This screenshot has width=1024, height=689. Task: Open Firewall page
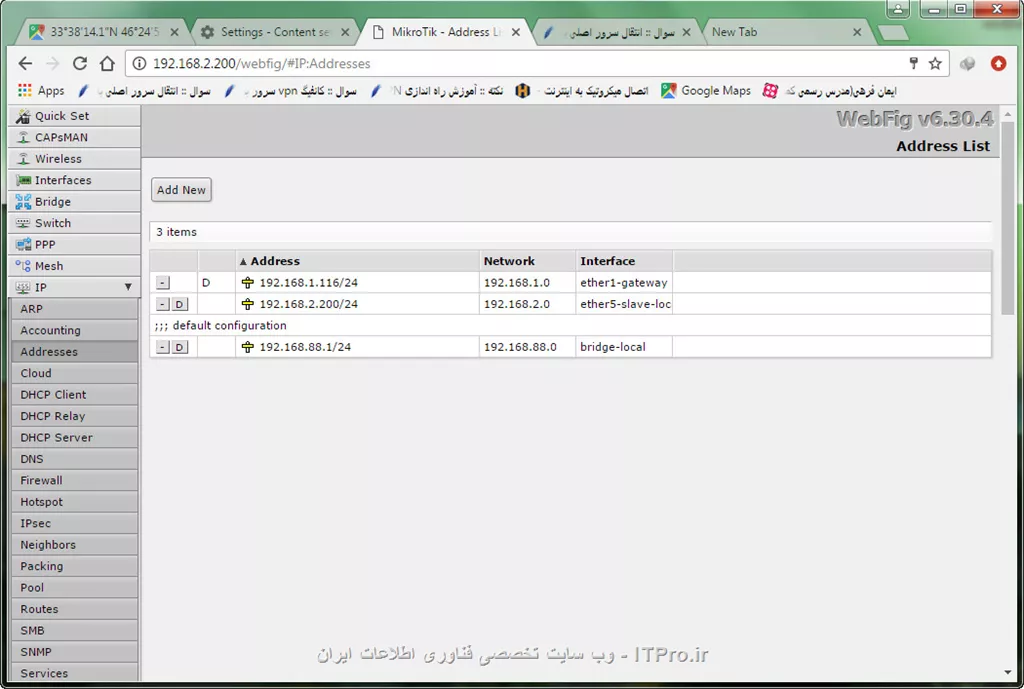coord(74,480)
